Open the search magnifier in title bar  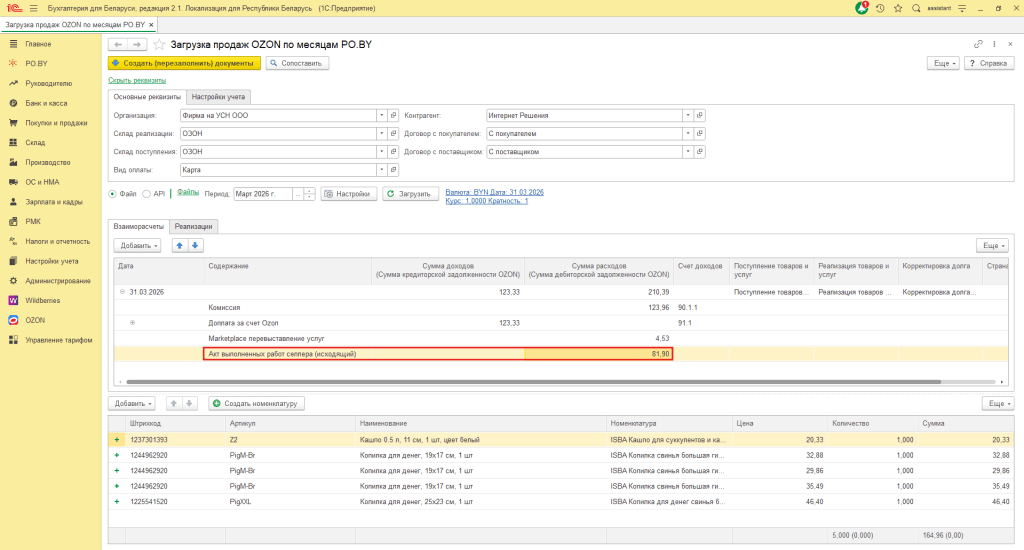tap(916, 8)
